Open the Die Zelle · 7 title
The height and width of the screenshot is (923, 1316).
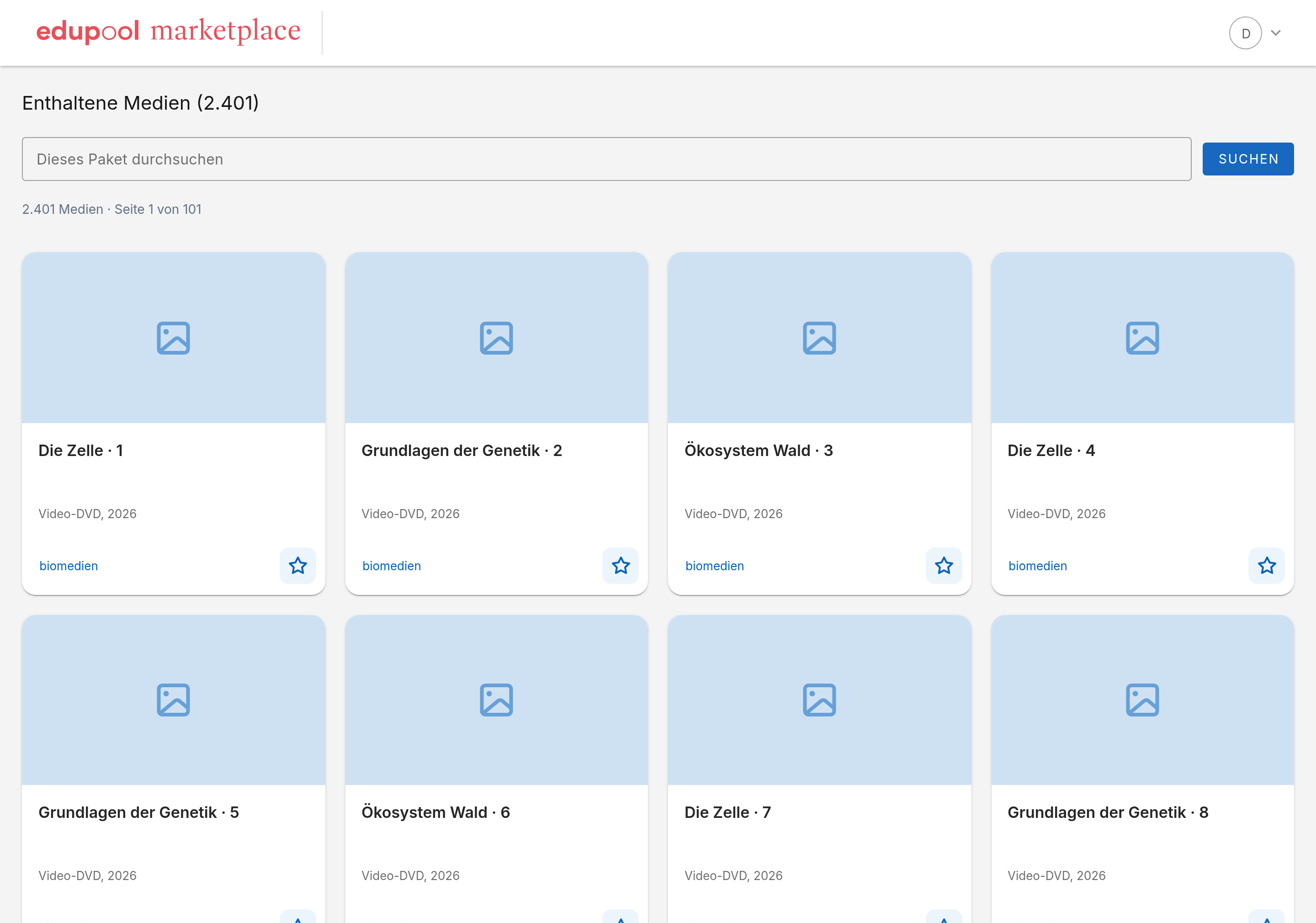point(728,812)
